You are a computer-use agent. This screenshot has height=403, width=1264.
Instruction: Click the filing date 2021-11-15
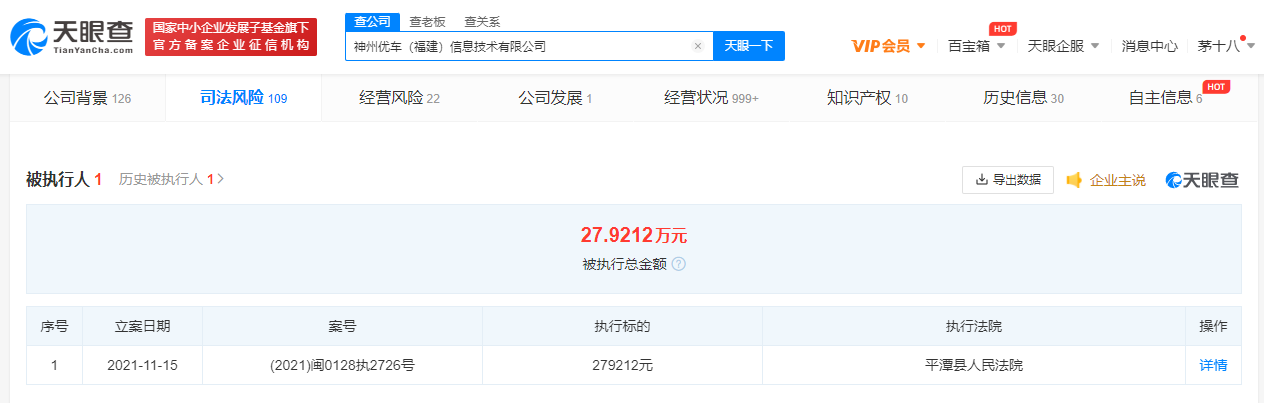142,365
